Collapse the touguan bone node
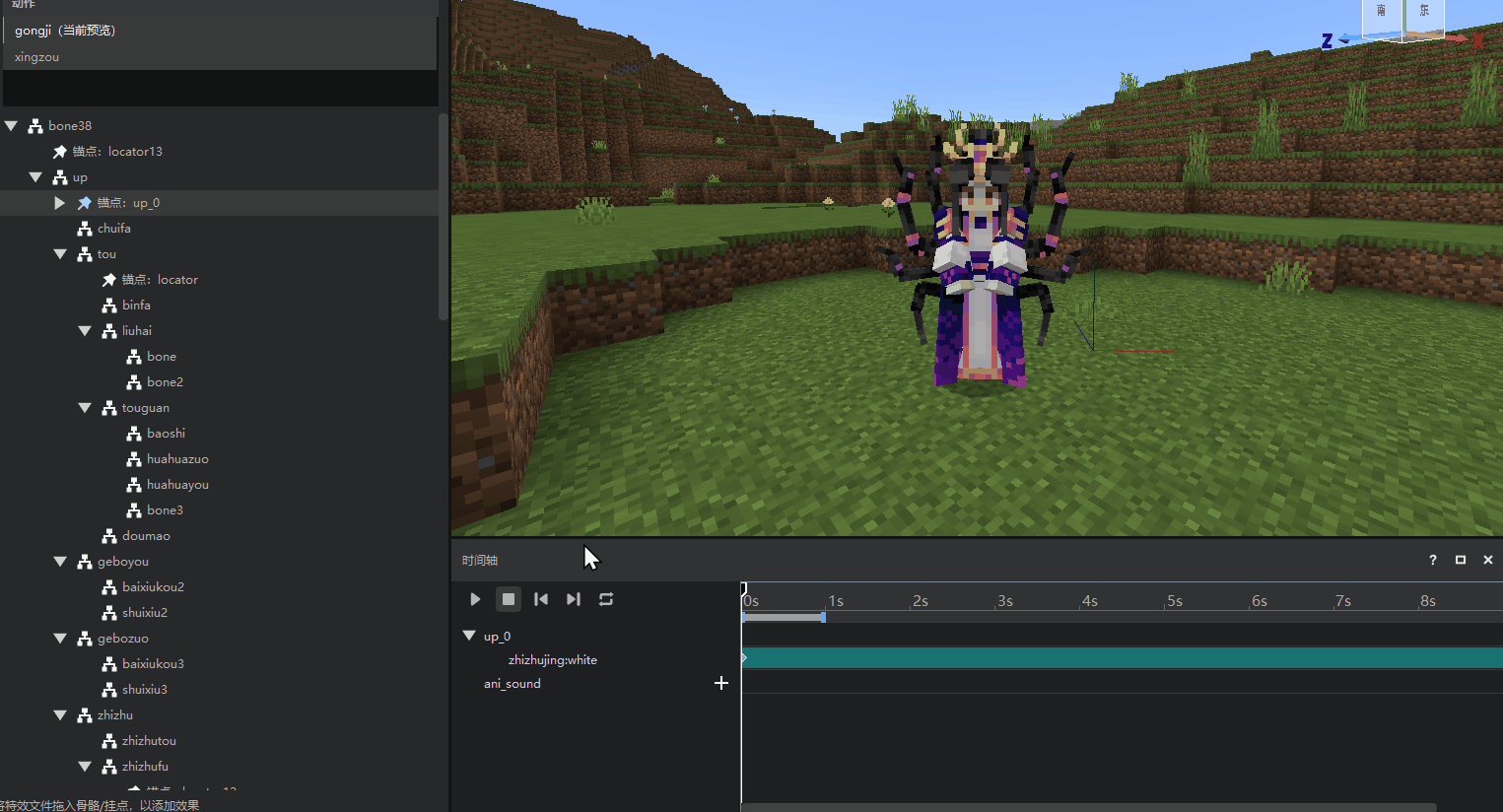The image size is (1503, 812). point(85,408)
